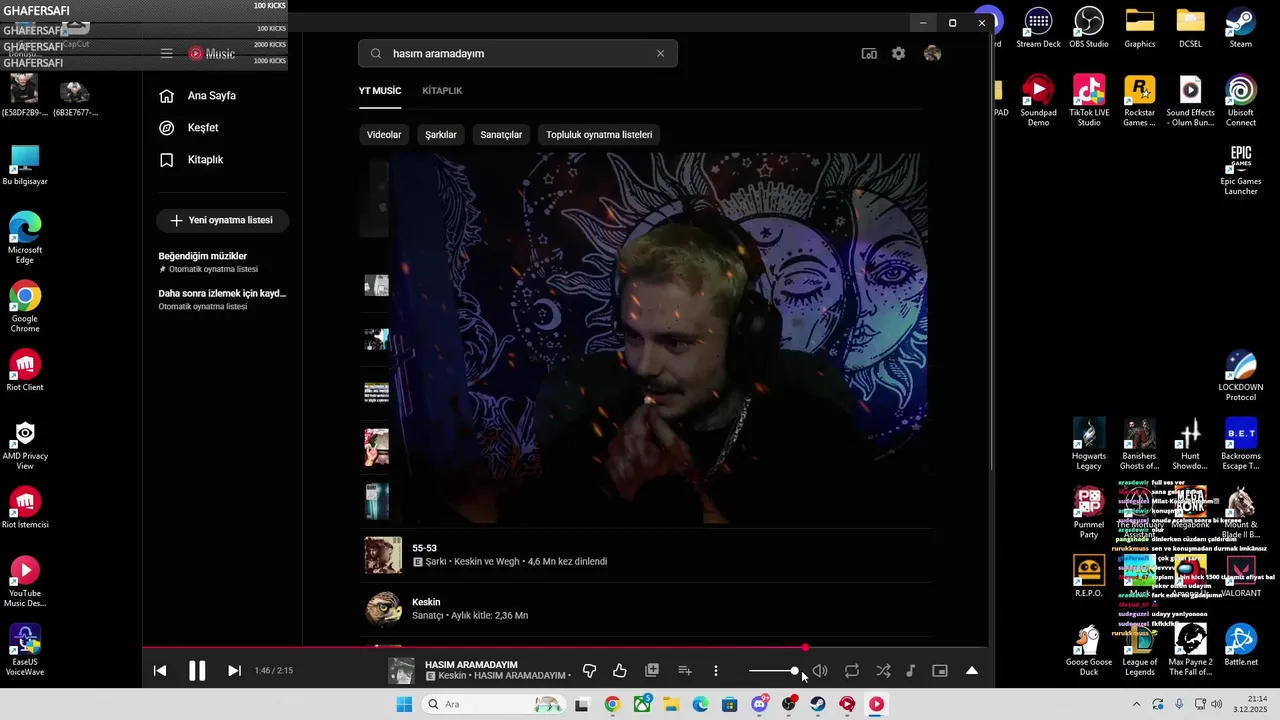Switch to the KİTAPLIK tab

tap(442, 91)
